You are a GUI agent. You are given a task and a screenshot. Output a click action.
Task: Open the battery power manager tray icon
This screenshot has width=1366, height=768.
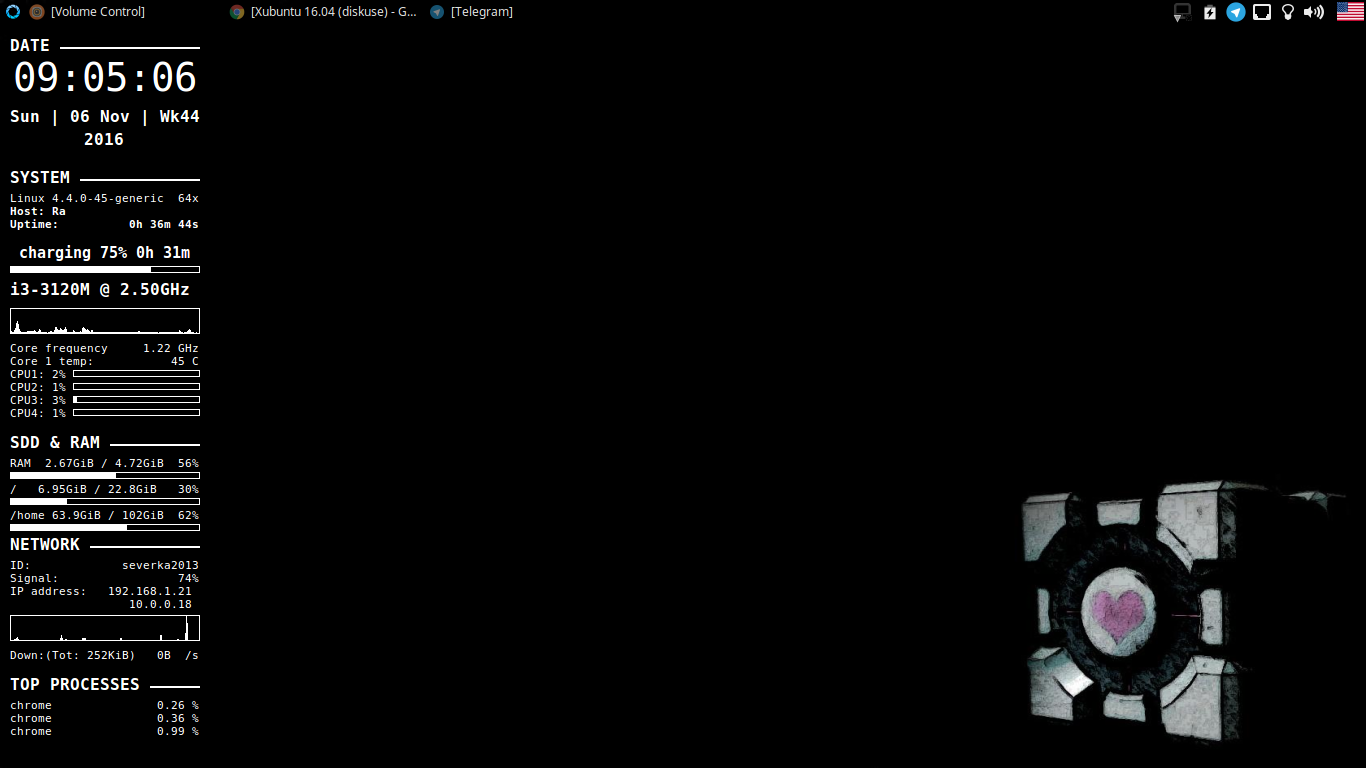[1210, 12]
